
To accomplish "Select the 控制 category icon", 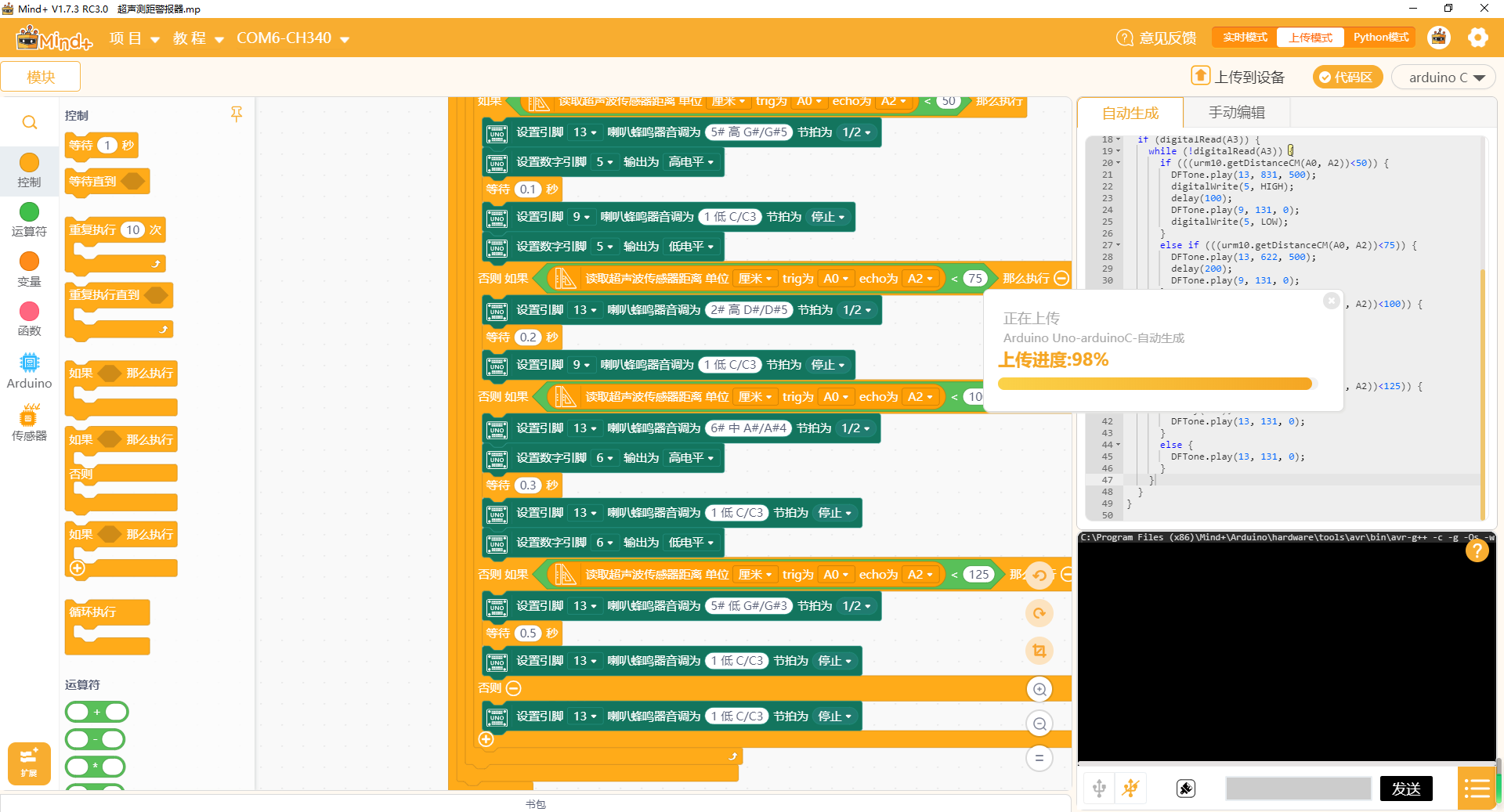I will (x=29, y=162).
